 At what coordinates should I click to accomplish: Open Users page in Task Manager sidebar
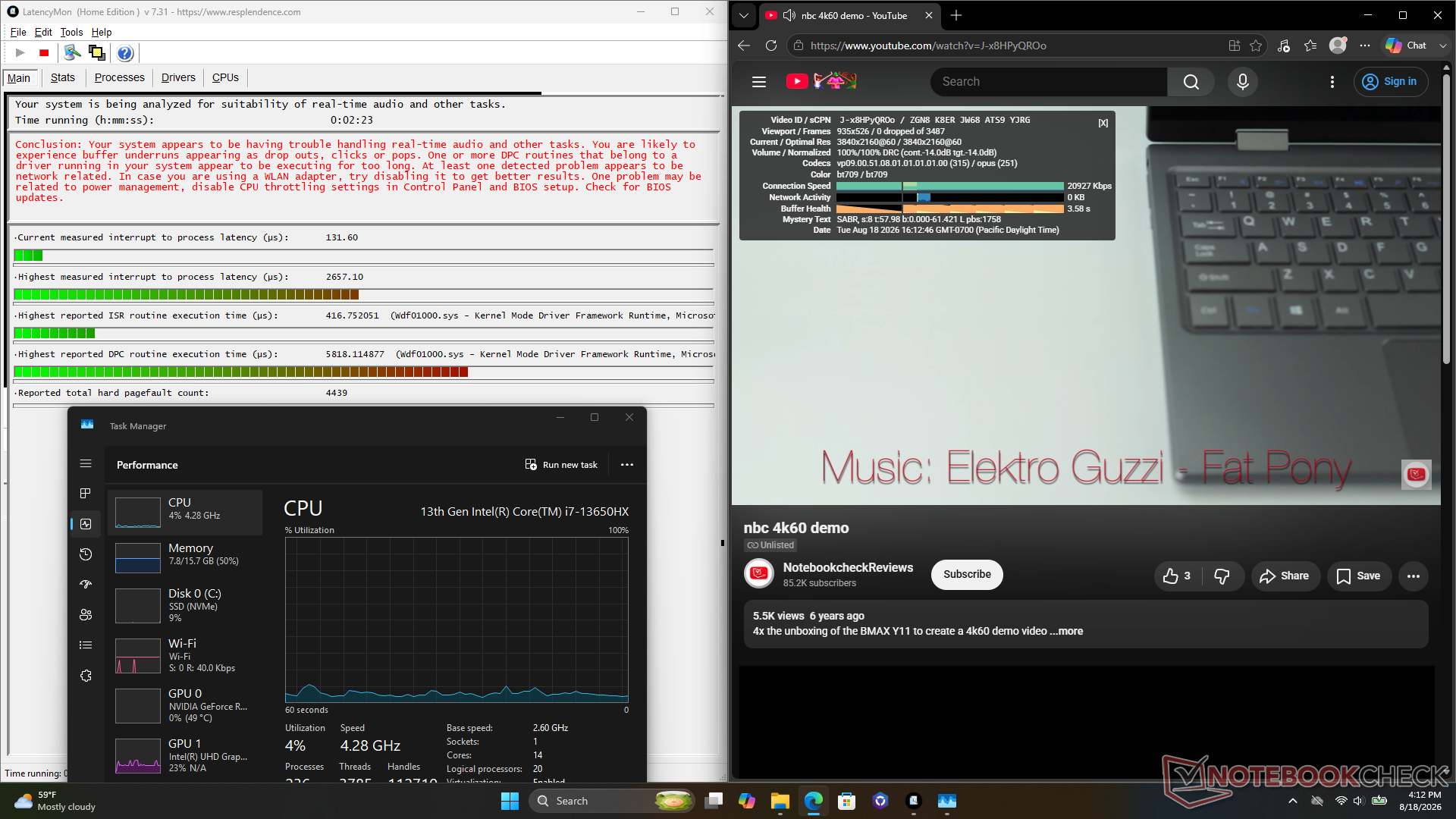(x=86, y=615)
